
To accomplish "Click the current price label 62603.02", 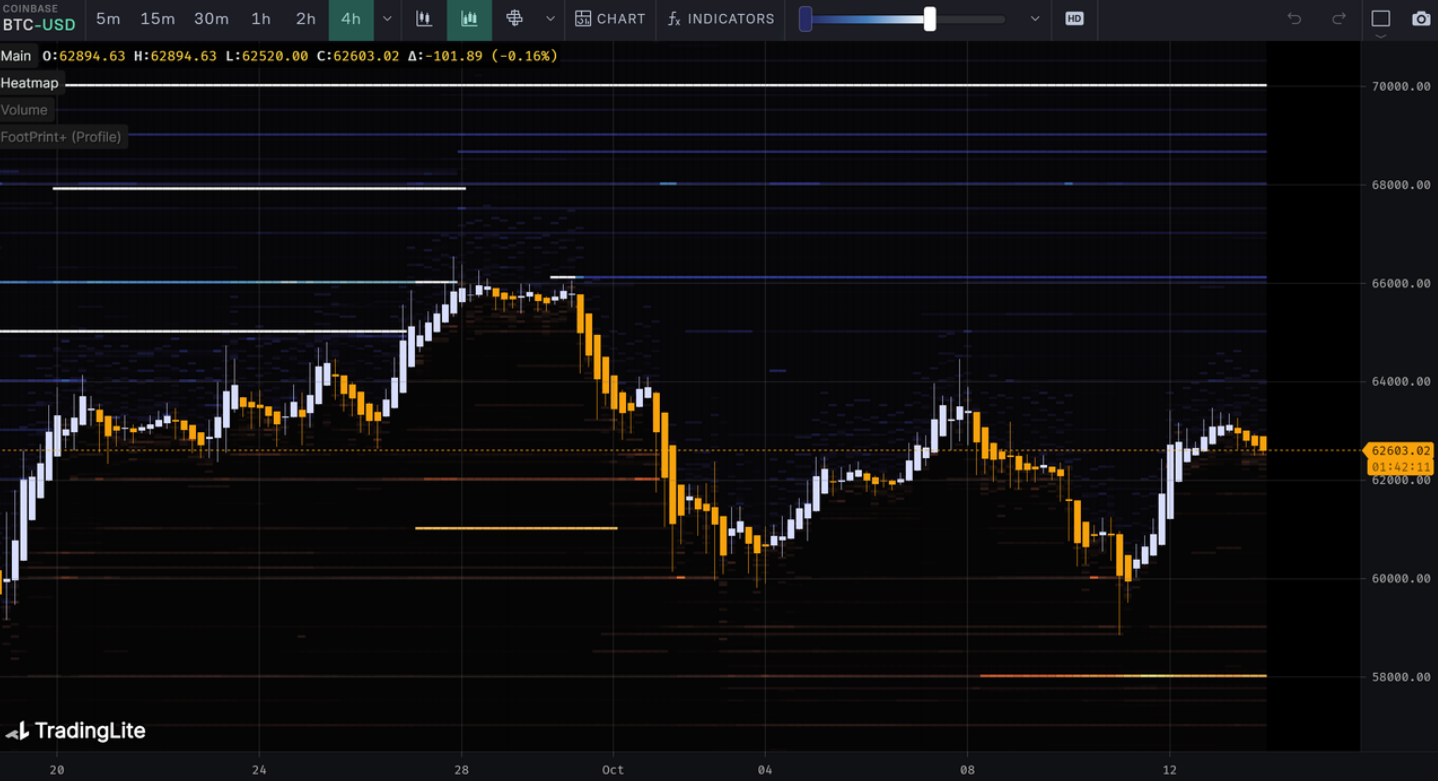I will (1399, 451).
